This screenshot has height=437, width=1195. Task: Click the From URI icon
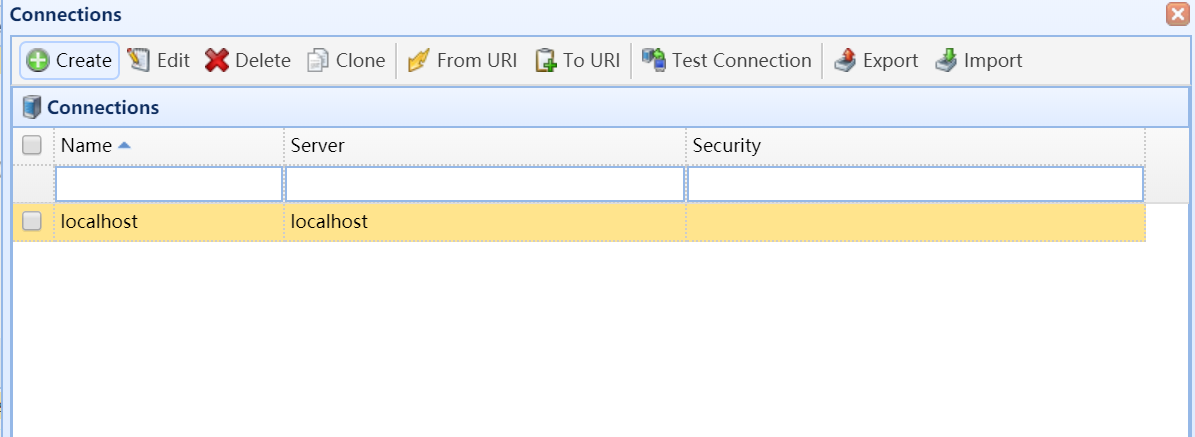[419, 60]
